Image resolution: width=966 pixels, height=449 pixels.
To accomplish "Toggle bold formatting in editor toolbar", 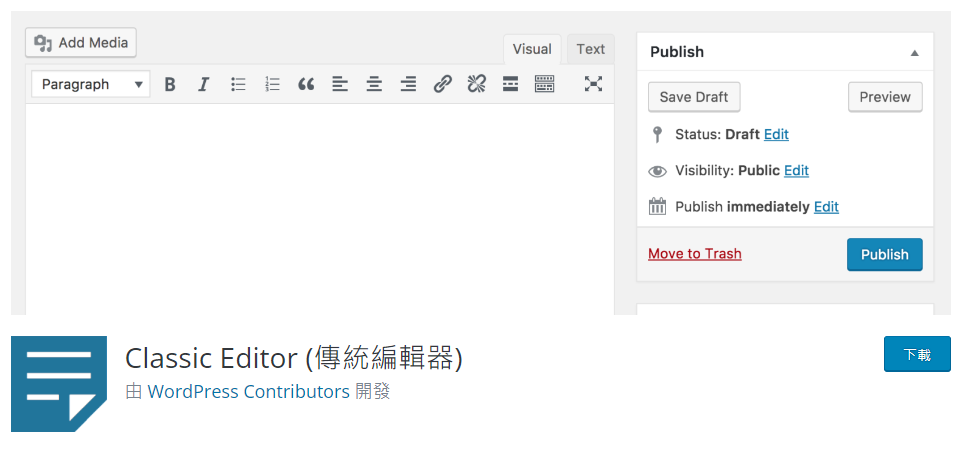I will tap(170, 84).
